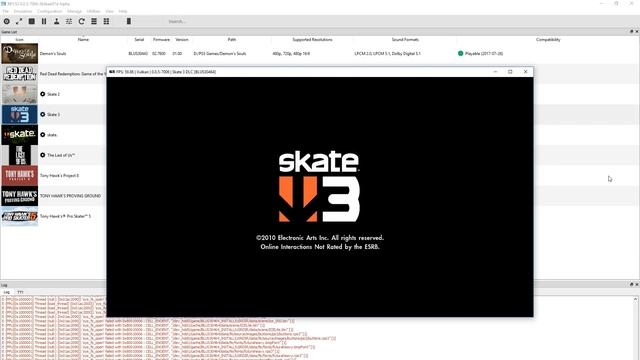The image size is (640, 360).
Task: Select Tony Hawk's Pro Skater 5 thumbnail
Action: click(x=20, y=216)
